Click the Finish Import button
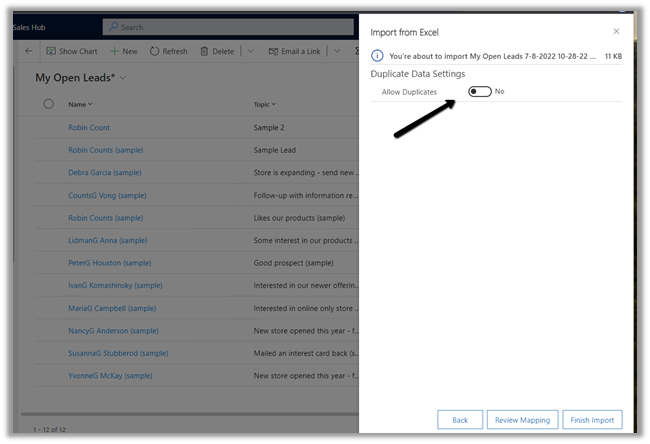Viewport: 650px width, 444px height. click(592, 420)
